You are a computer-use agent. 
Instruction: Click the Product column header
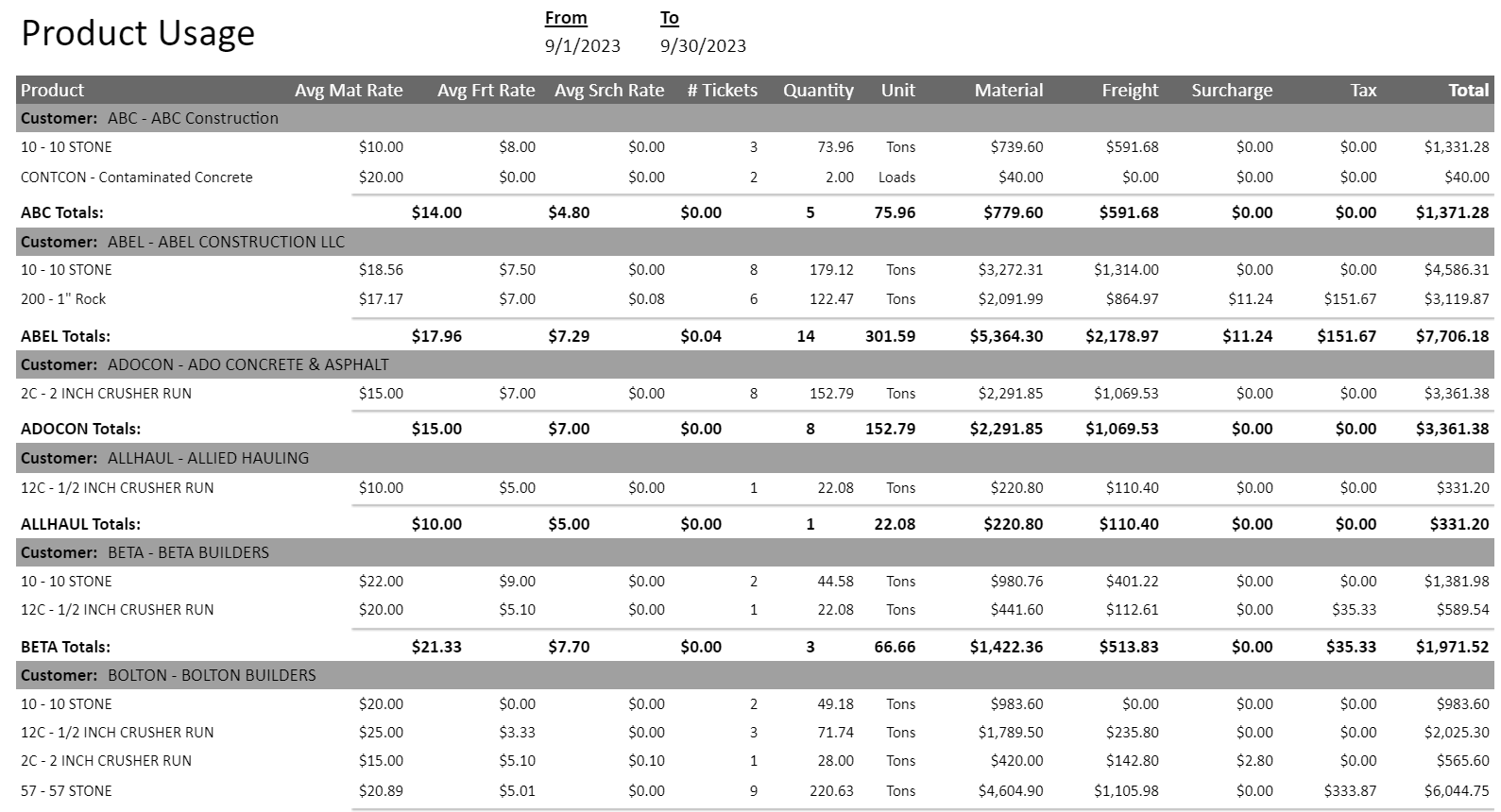pos(53,91)
